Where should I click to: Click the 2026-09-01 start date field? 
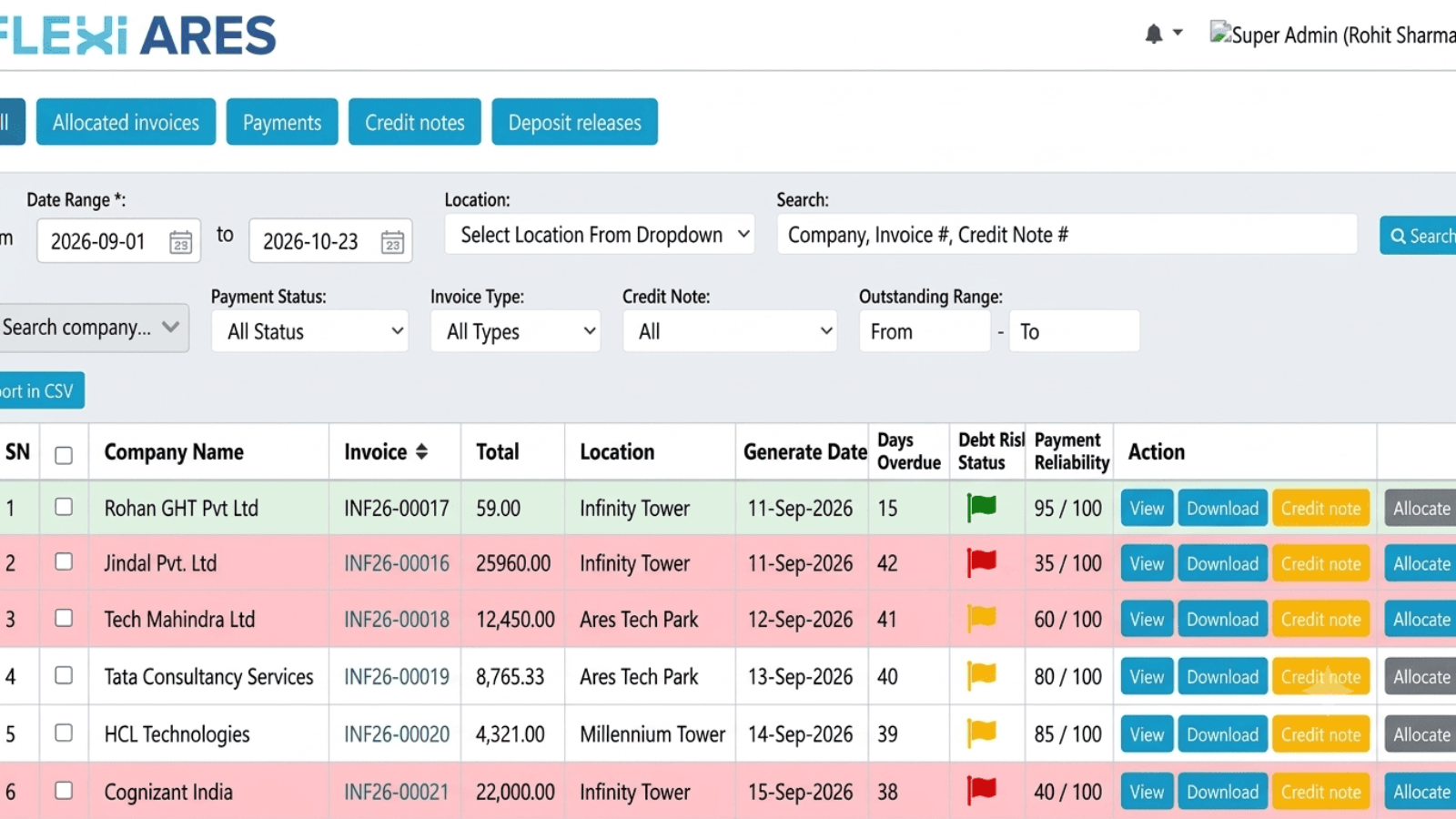click(118, 241)
